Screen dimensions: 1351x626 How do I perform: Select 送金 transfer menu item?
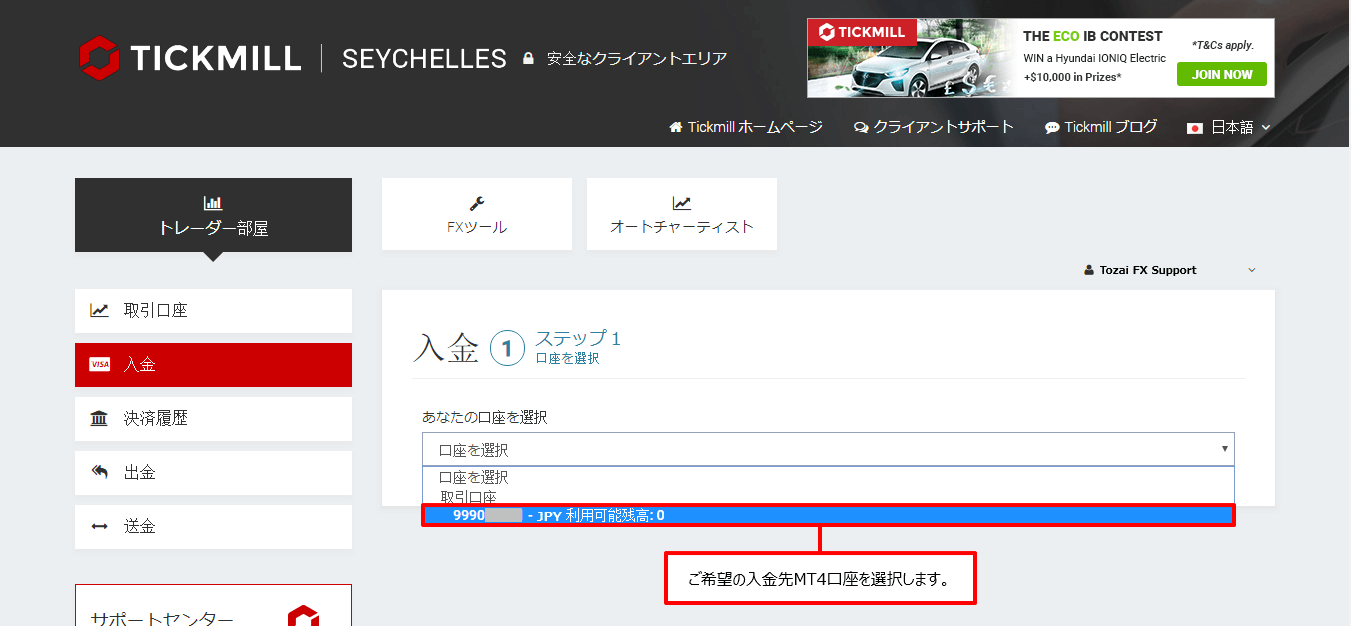tap(213, 527)
